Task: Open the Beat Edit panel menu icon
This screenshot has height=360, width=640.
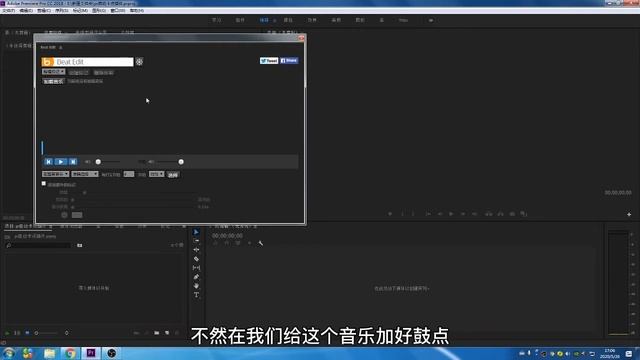Action: [x=61, y=48]
